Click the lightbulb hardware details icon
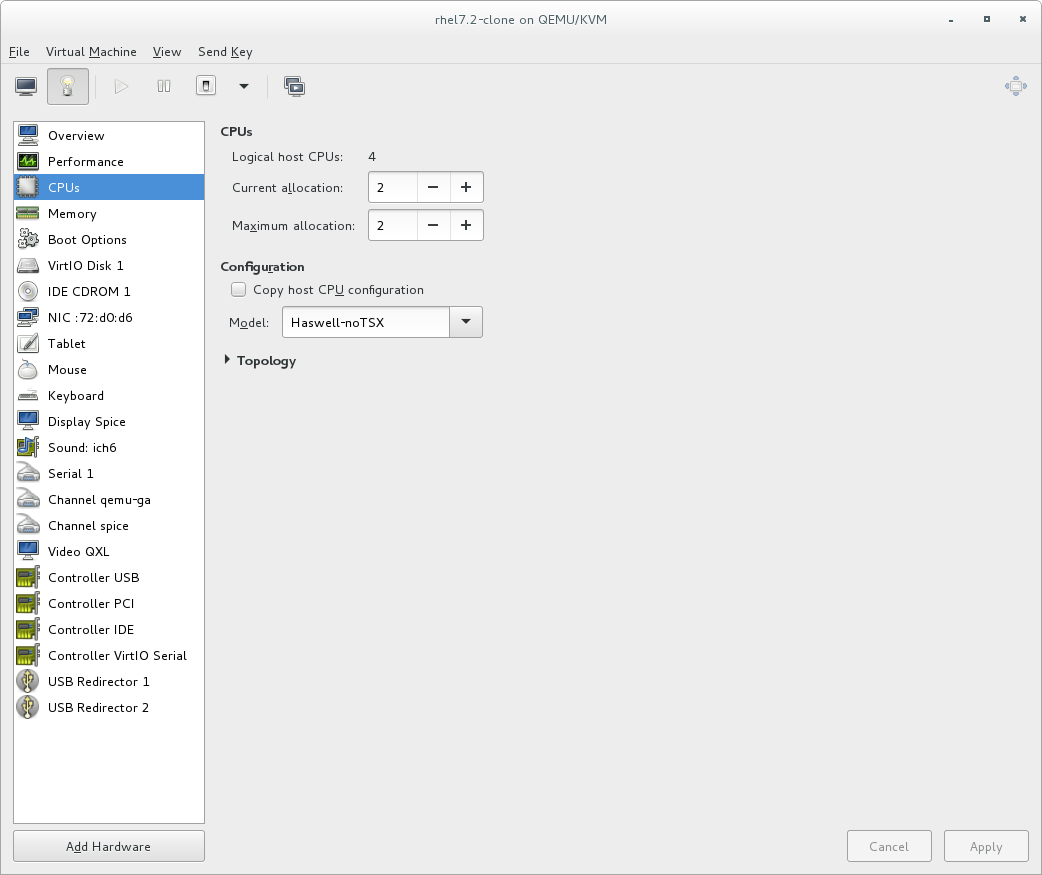Image resolution: width=1042 pixels, height=875 pixels. tap(68, 87)
